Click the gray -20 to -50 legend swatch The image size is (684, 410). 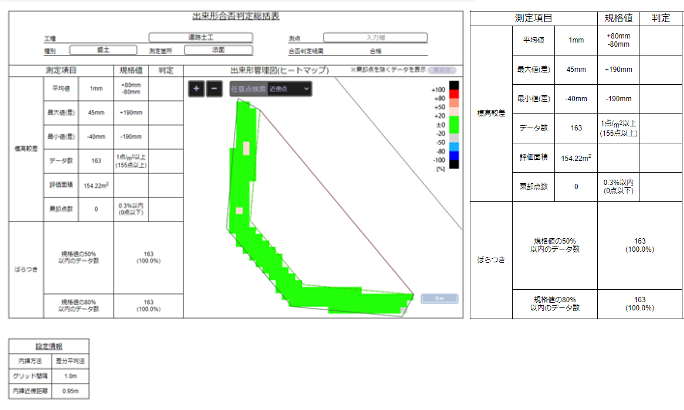pyautogui.click(x=454, y=138)
